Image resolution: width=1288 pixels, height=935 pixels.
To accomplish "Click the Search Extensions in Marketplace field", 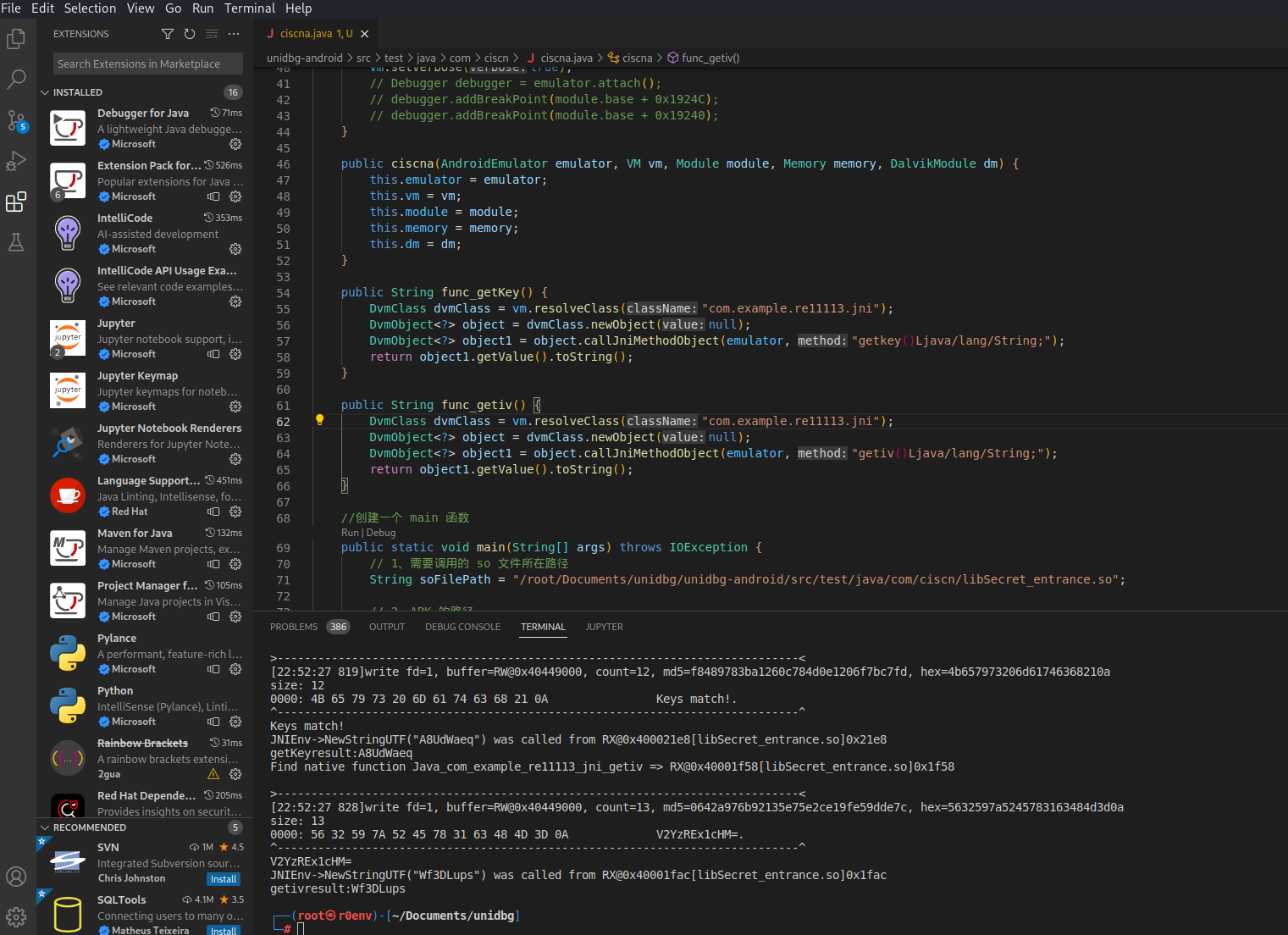I will click(x=148, y=64).
